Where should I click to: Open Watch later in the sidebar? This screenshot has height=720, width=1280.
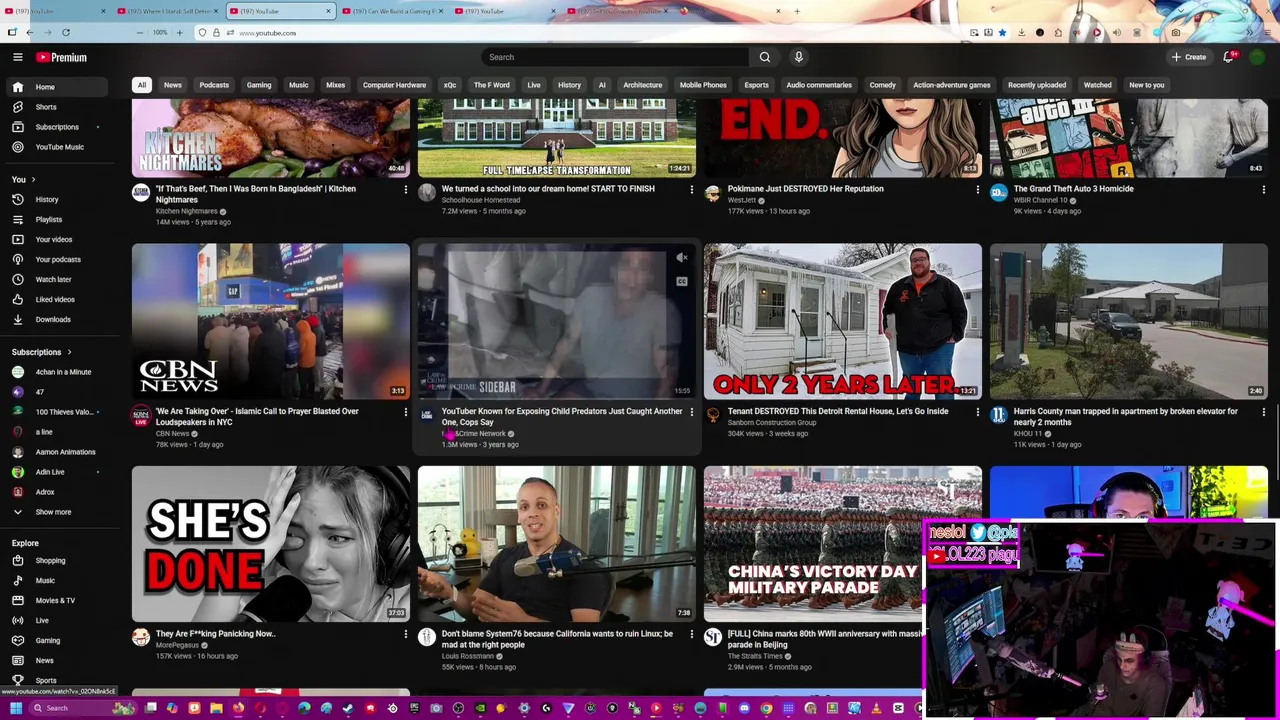[56, 279]
